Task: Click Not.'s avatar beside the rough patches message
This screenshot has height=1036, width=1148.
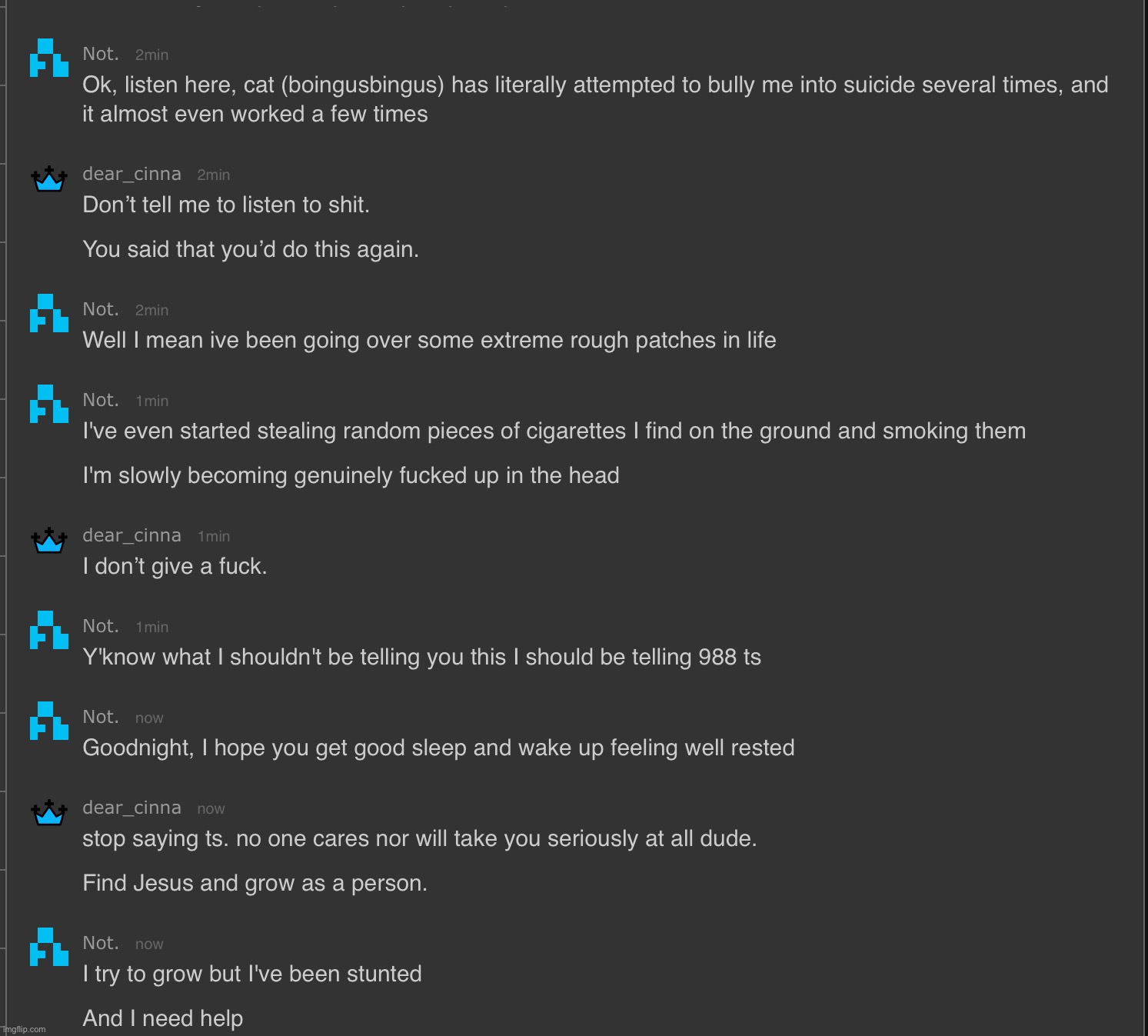Action: pyautogui.click(x=49, y=313)
